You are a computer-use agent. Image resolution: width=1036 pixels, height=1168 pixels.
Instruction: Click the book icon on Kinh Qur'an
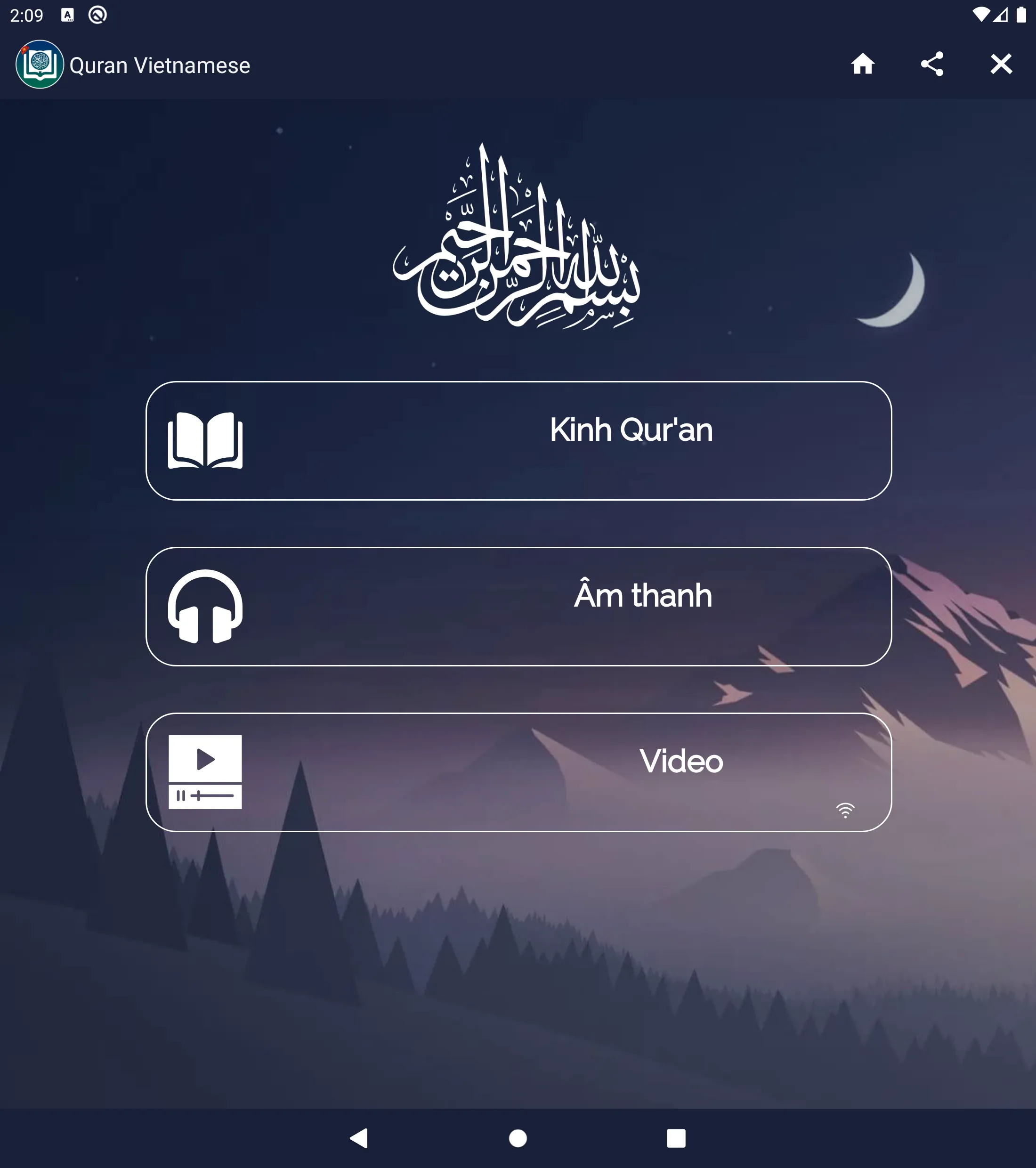205,438
